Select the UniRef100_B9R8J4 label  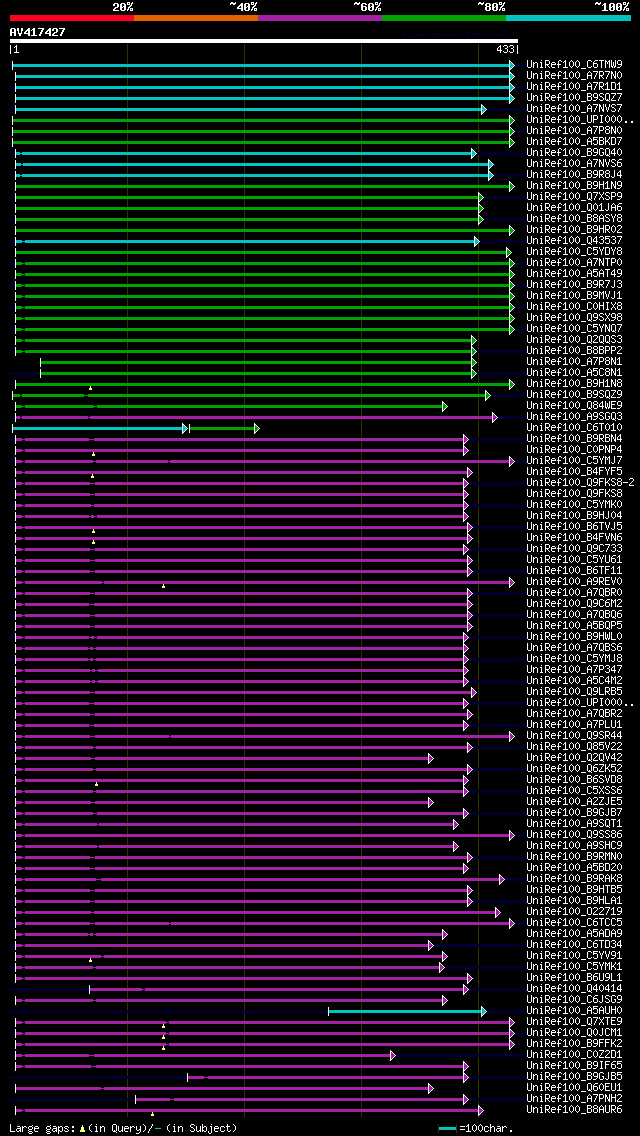[x=574, y=175]
